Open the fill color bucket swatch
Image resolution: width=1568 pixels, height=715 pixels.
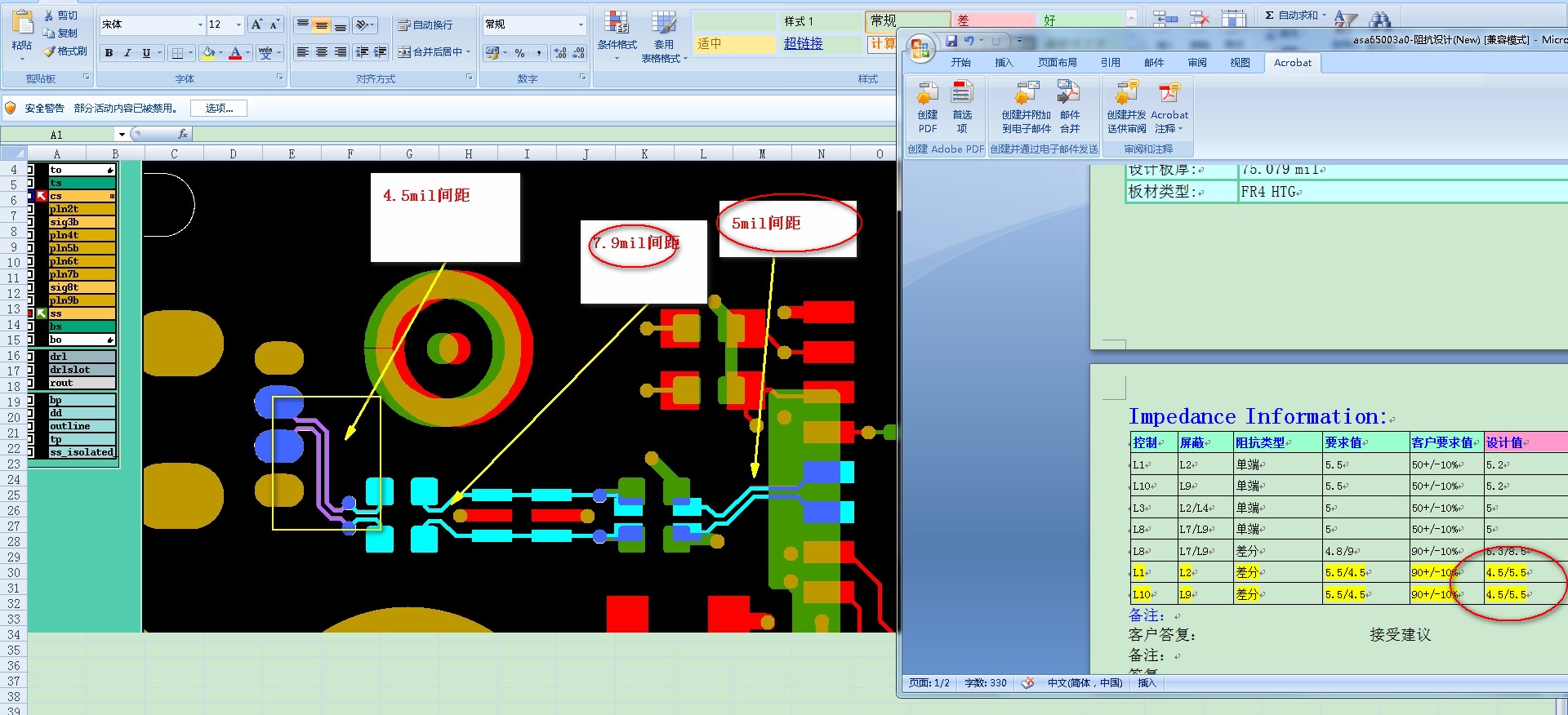coord(208,53)
